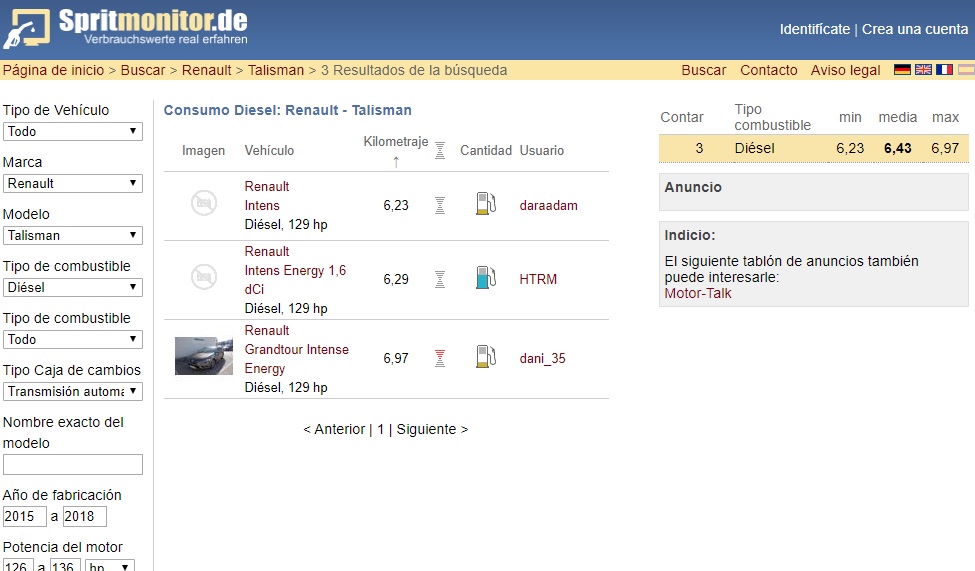This screenshot has width=975, height=571.
Task: Open the Aviso legal menu link
Action: coord(845,70)
